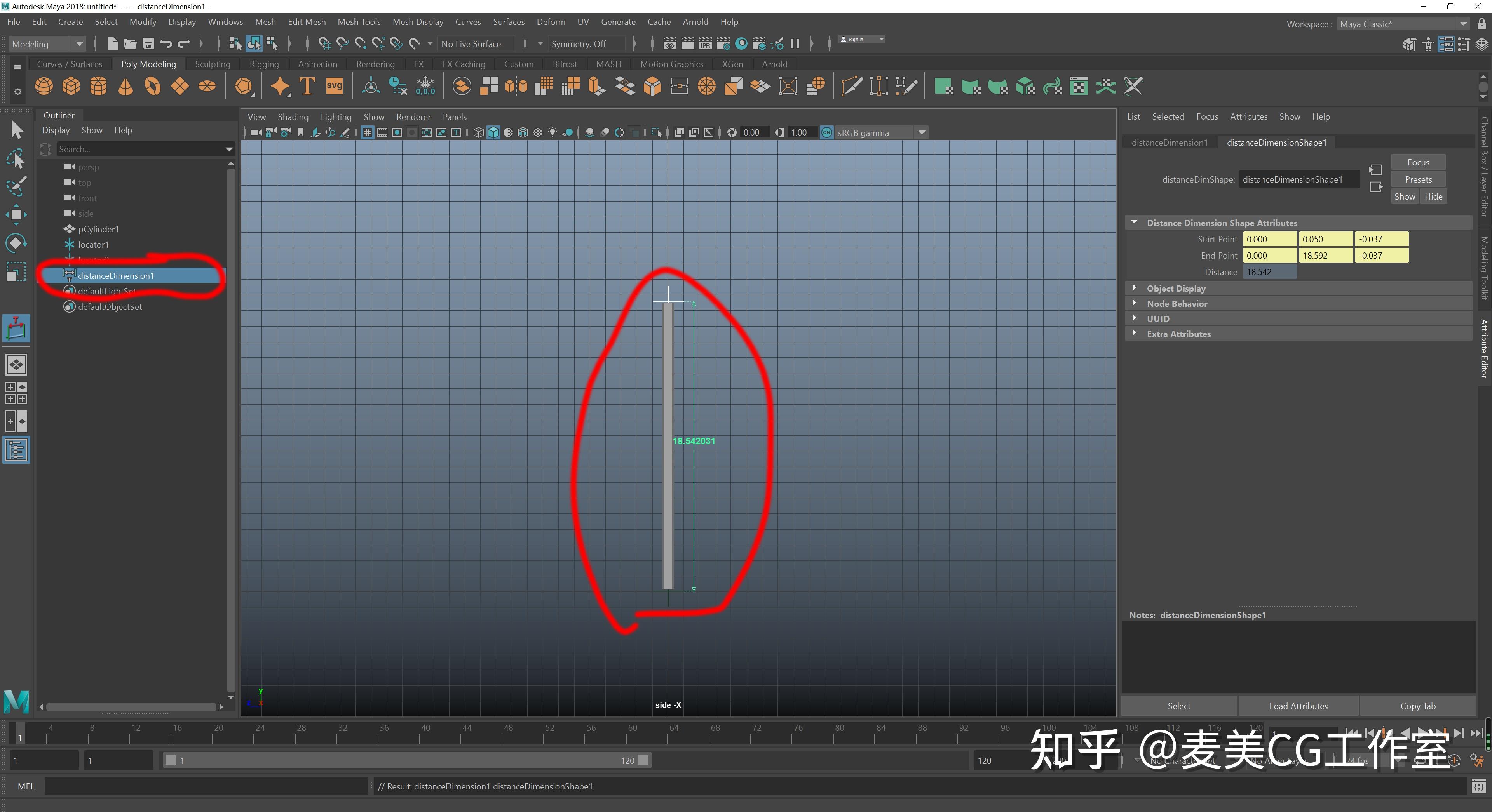Select distanceDimension1 in the Outliner

pos(116,275)
